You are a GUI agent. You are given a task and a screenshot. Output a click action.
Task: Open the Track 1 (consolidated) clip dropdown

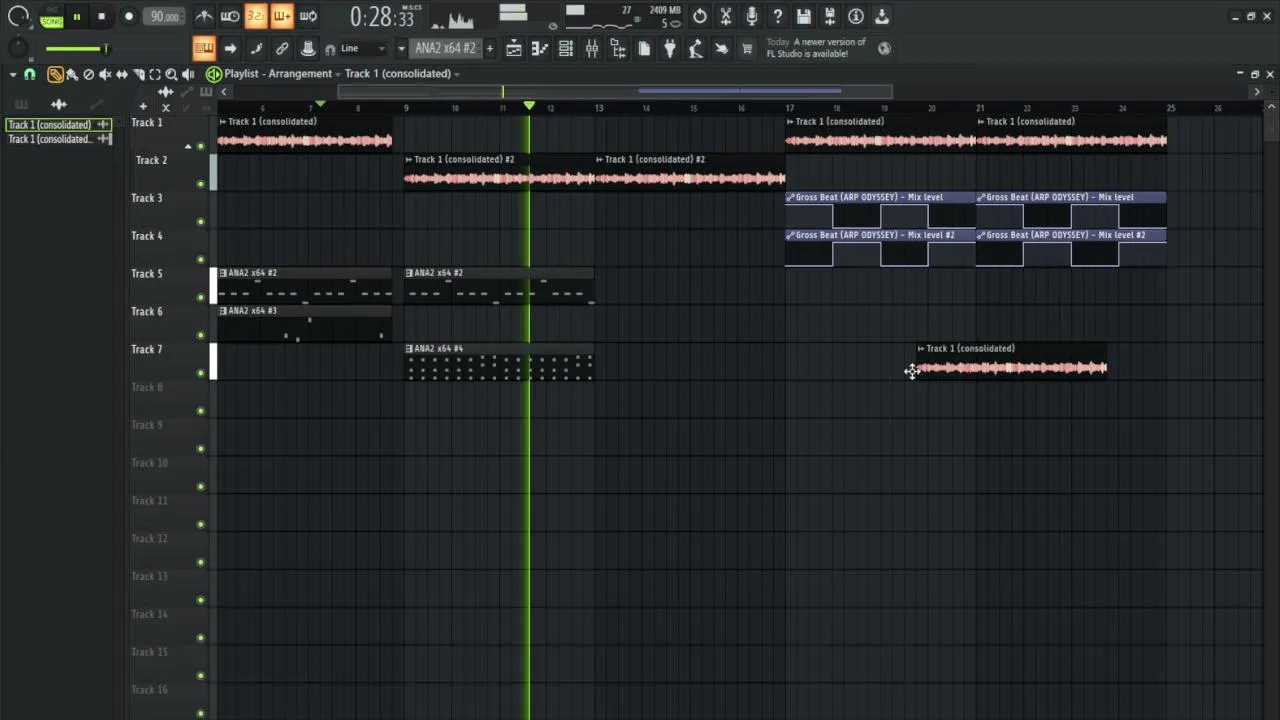(x=403, y=74)
